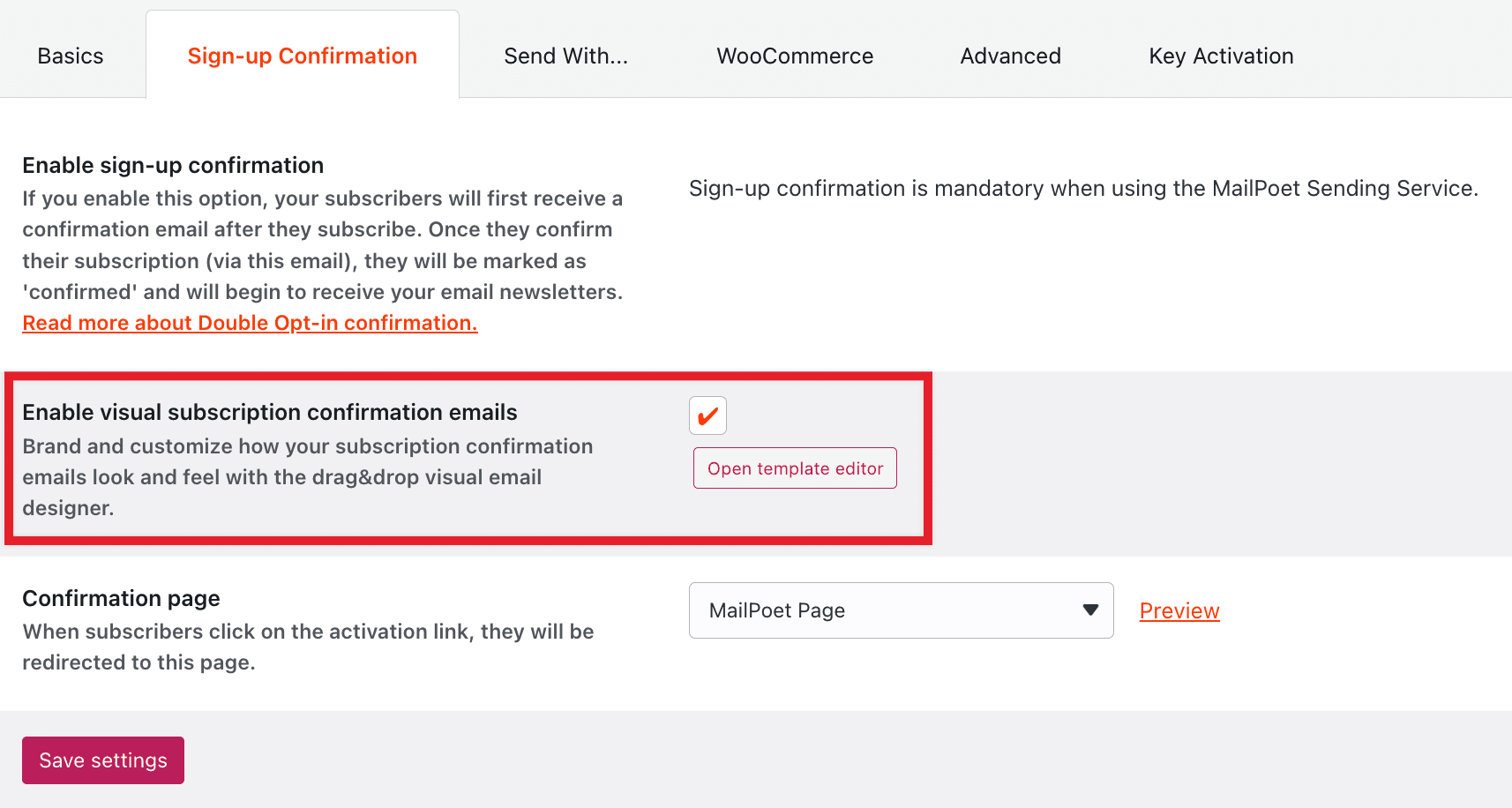1512x808 pixels.
Task: Click the Enable sign-up confirmation heading
Action: coord(172,165)
